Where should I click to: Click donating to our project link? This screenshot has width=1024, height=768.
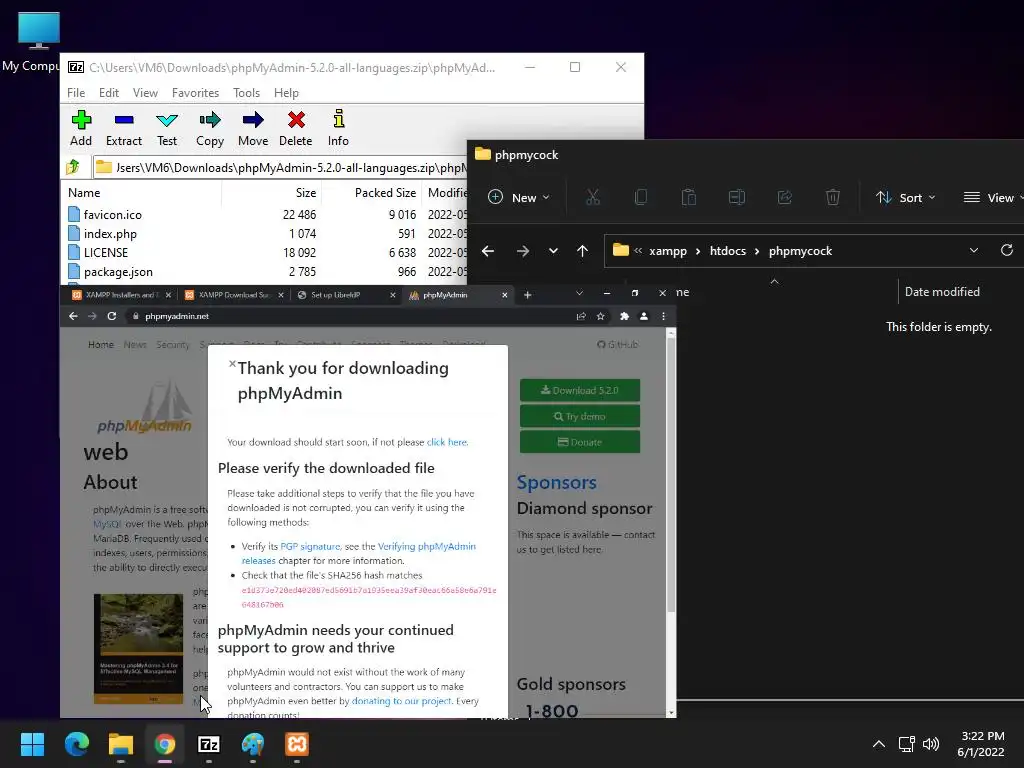402,701
